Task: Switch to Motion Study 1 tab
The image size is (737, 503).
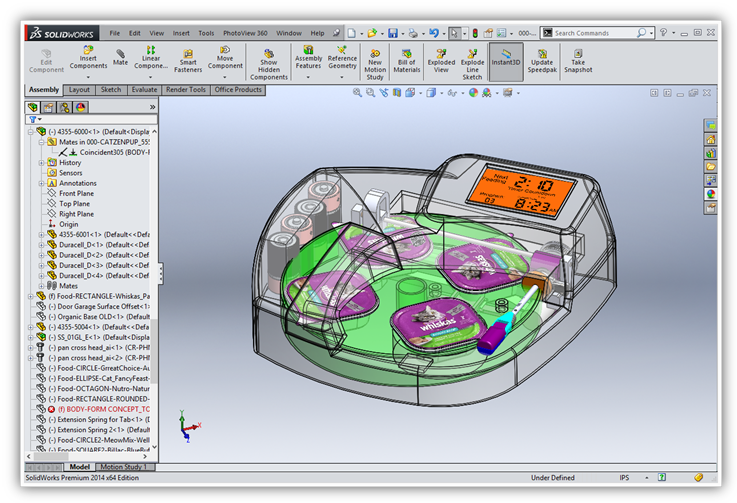Action: click(x=124, y=467)
